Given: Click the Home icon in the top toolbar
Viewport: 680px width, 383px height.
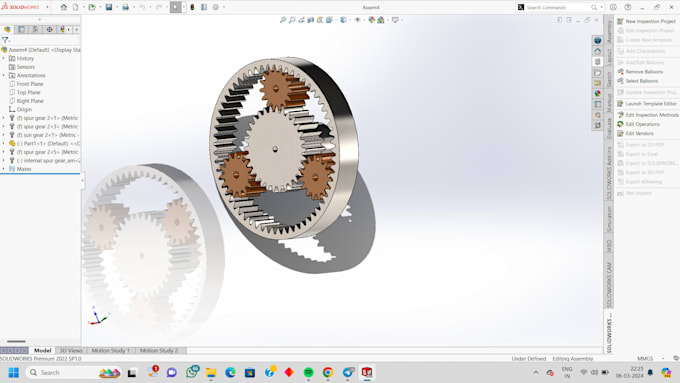Looking at the screenshot, I should (x=64, y=7).
